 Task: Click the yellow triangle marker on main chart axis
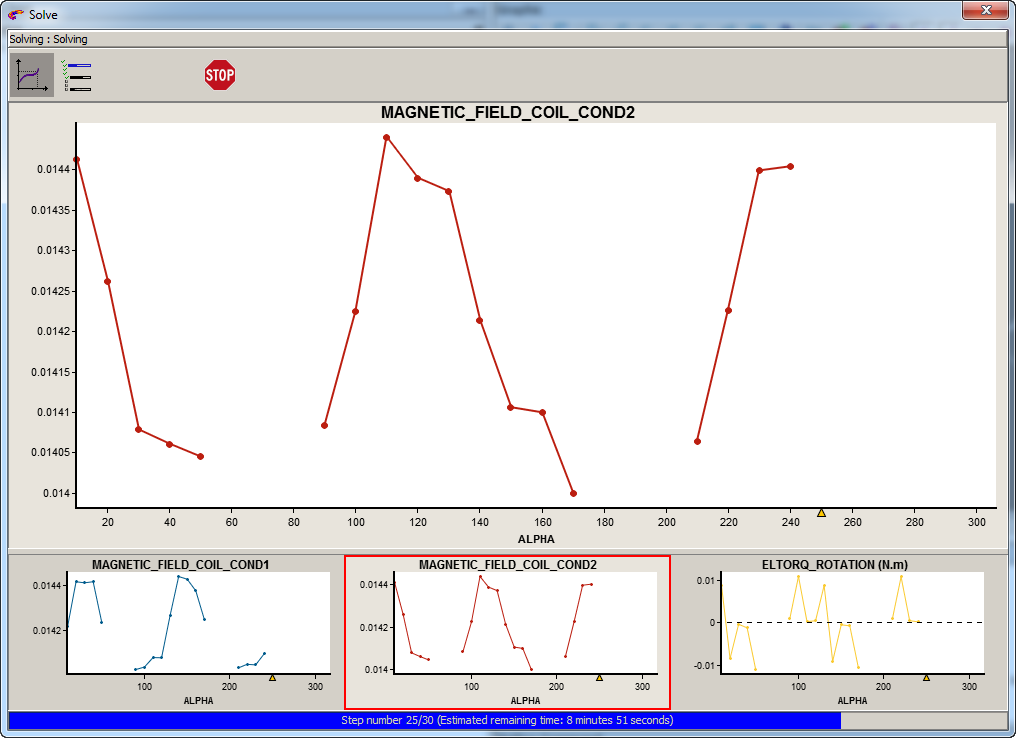pyautogui.click(x=821, y=513)
